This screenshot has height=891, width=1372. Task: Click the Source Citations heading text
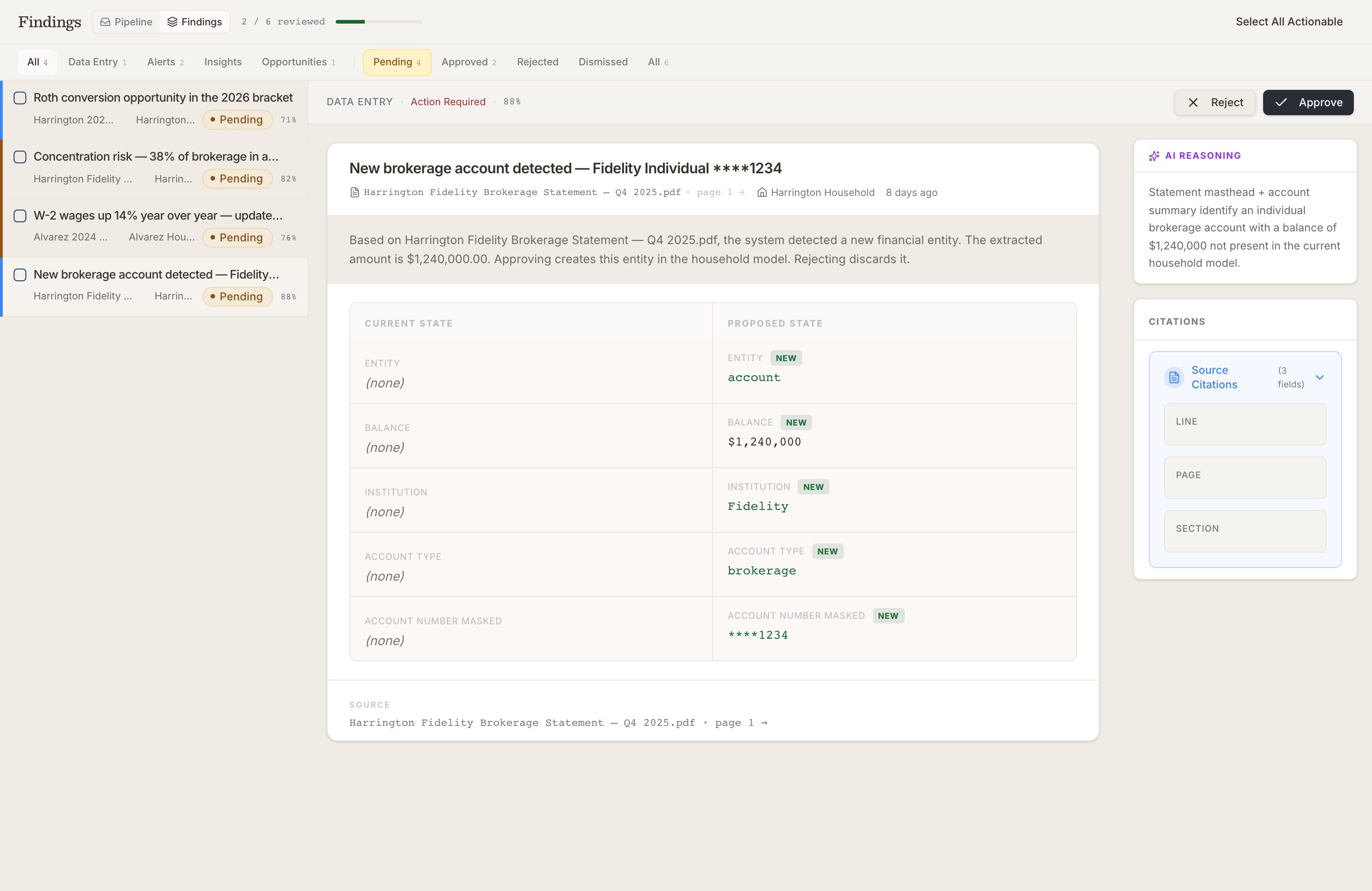[1214, 377]
